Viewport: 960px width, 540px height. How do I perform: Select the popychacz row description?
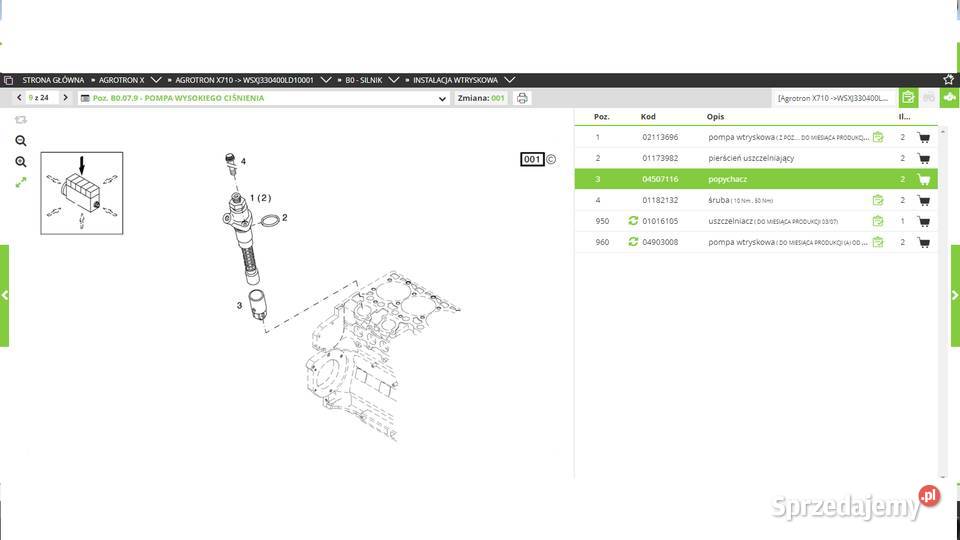pyautogui.click(x=727, y=179)
